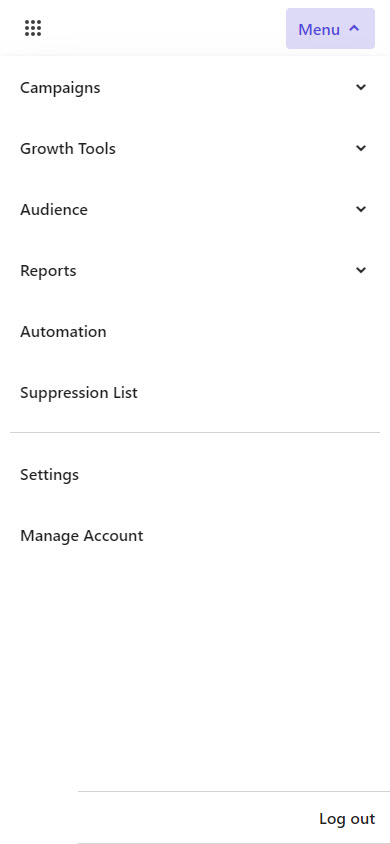The height and width of the screenshot is (844, 390).
Task: Click Log out
Action: (x=347, y=819)
